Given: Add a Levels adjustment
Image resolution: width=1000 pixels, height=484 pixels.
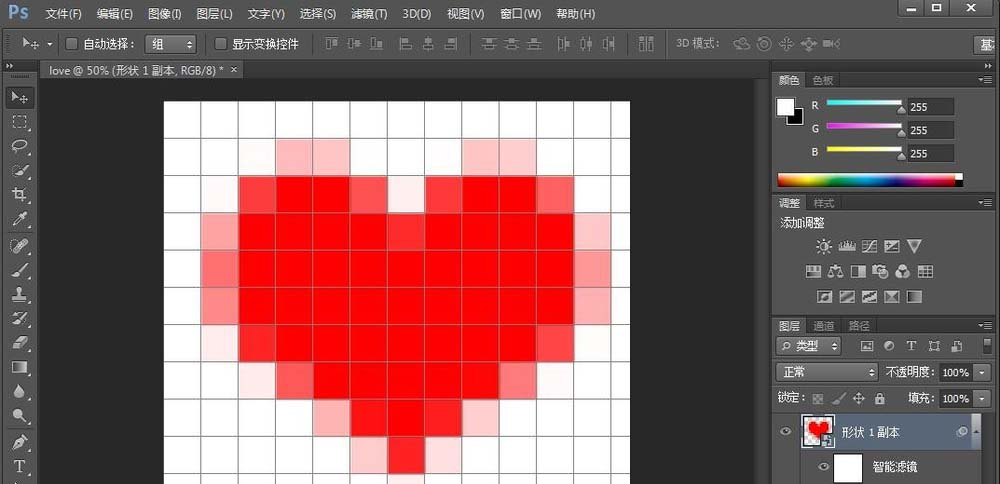Looking at the screenshot, I should (847, 247).
